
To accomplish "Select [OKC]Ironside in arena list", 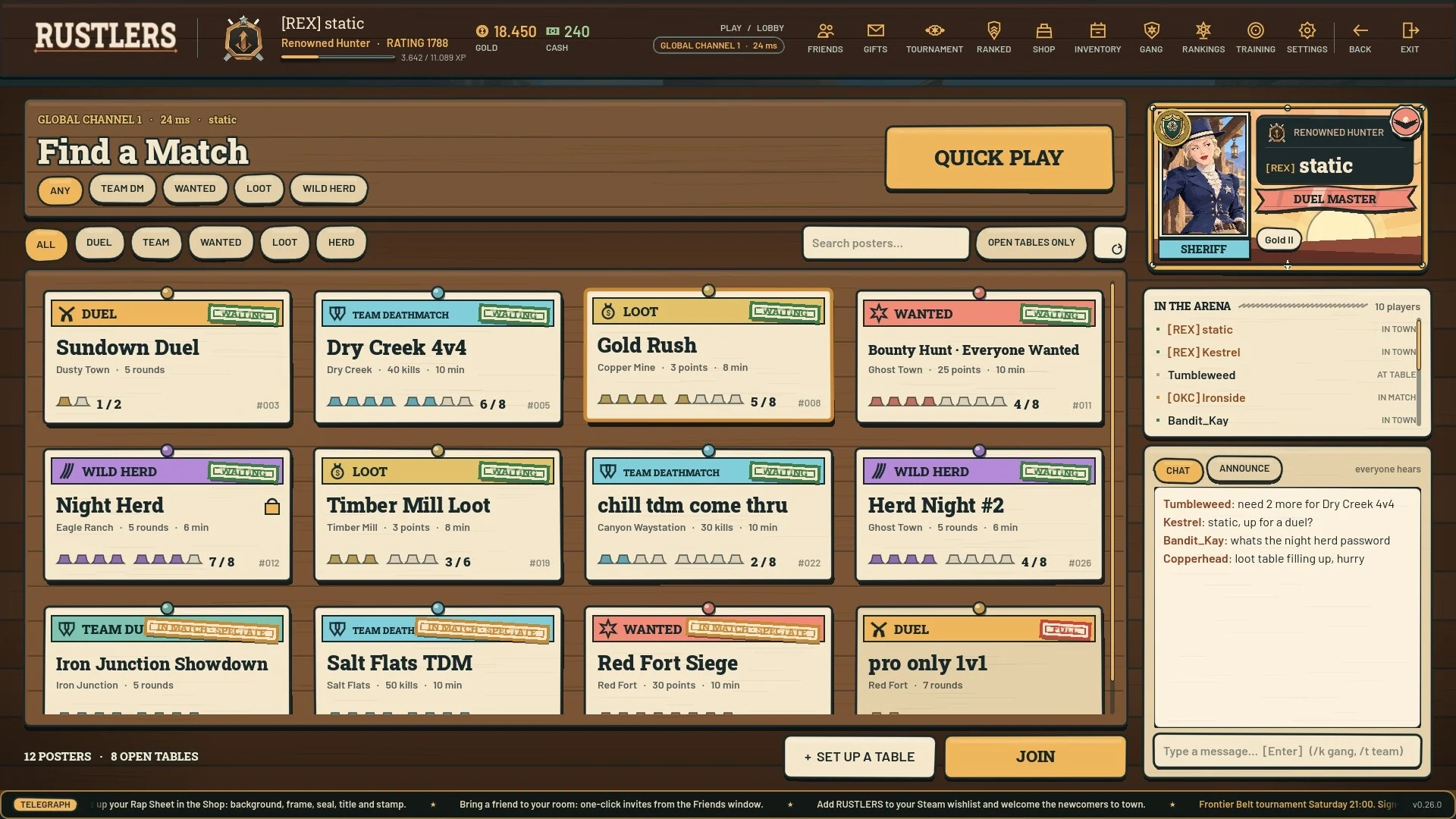I will coord(1285,397).
